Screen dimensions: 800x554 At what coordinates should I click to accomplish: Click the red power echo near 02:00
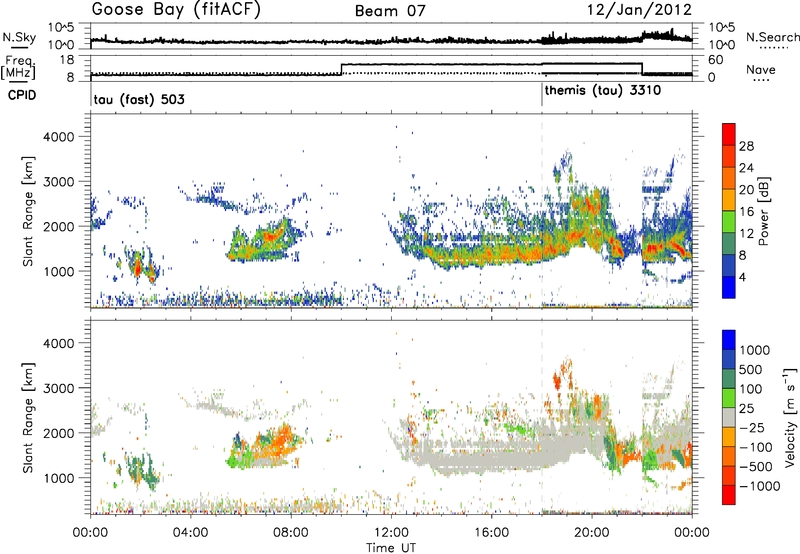point(137,267)
